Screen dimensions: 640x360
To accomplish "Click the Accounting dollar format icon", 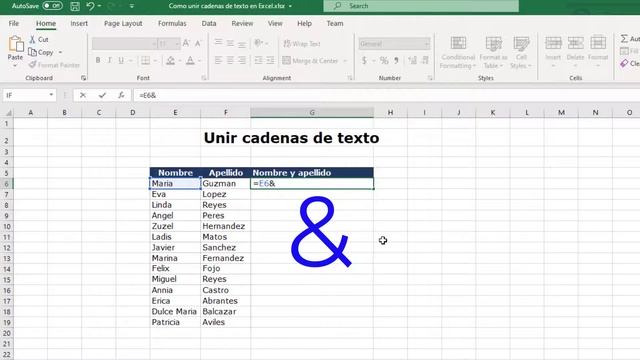I will pyautogui.click(x=364, y=60).
